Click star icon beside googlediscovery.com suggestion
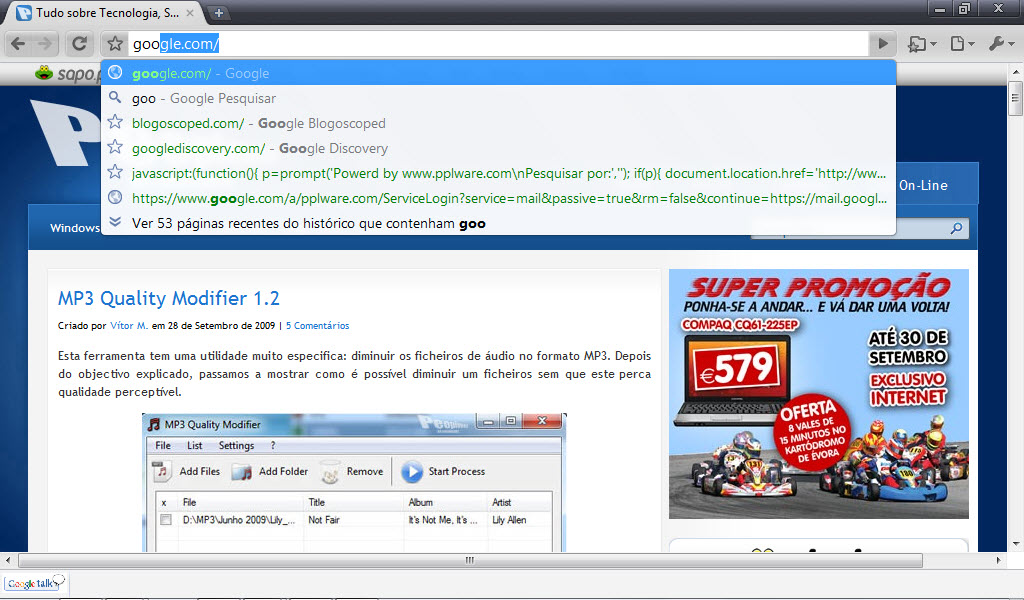This screenshot has width=1024, height=600. 115,146
